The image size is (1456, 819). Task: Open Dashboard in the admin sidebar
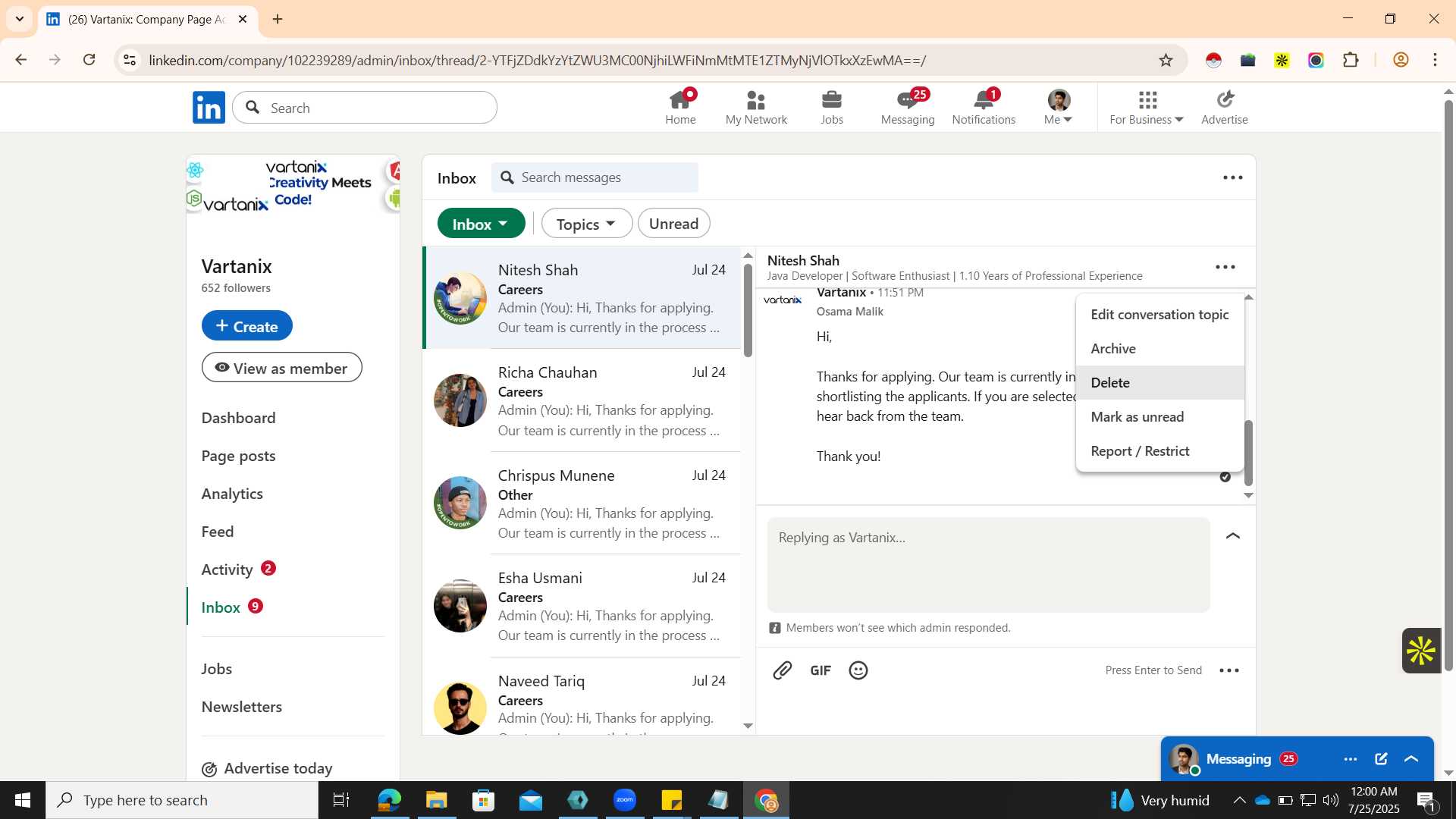click(x=238, y=418)
